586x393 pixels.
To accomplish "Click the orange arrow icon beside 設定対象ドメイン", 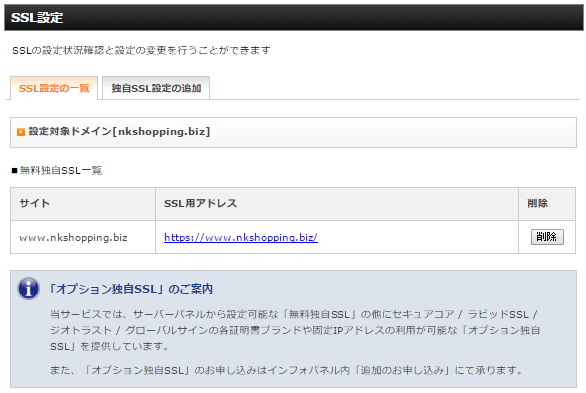I will pyautogui.click(x=21, y=132).
